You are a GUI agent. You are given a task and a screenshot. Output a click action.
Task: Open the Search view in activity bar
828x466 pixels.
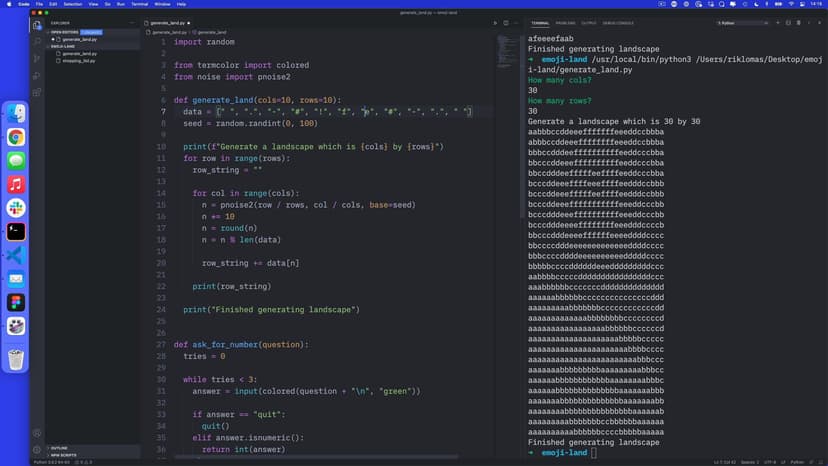[x=37, y=41]
